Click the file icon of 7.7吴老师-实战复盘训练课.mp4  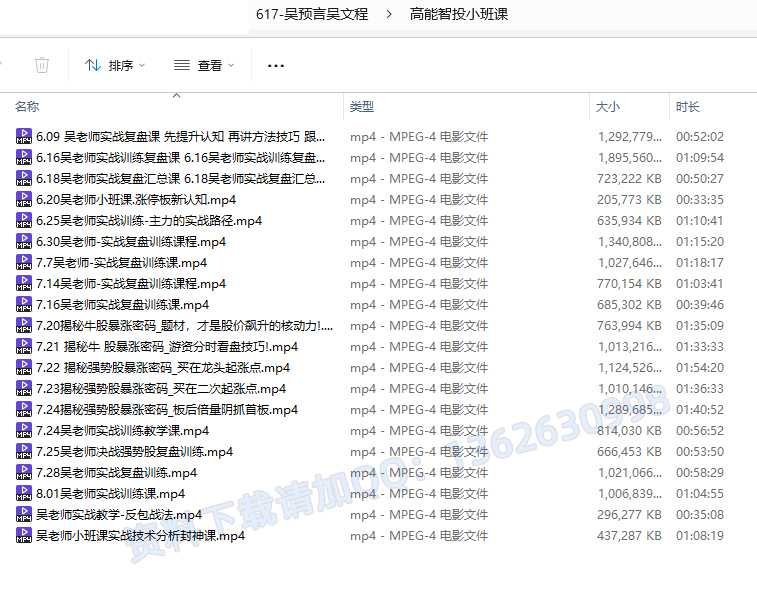point(24,263)
